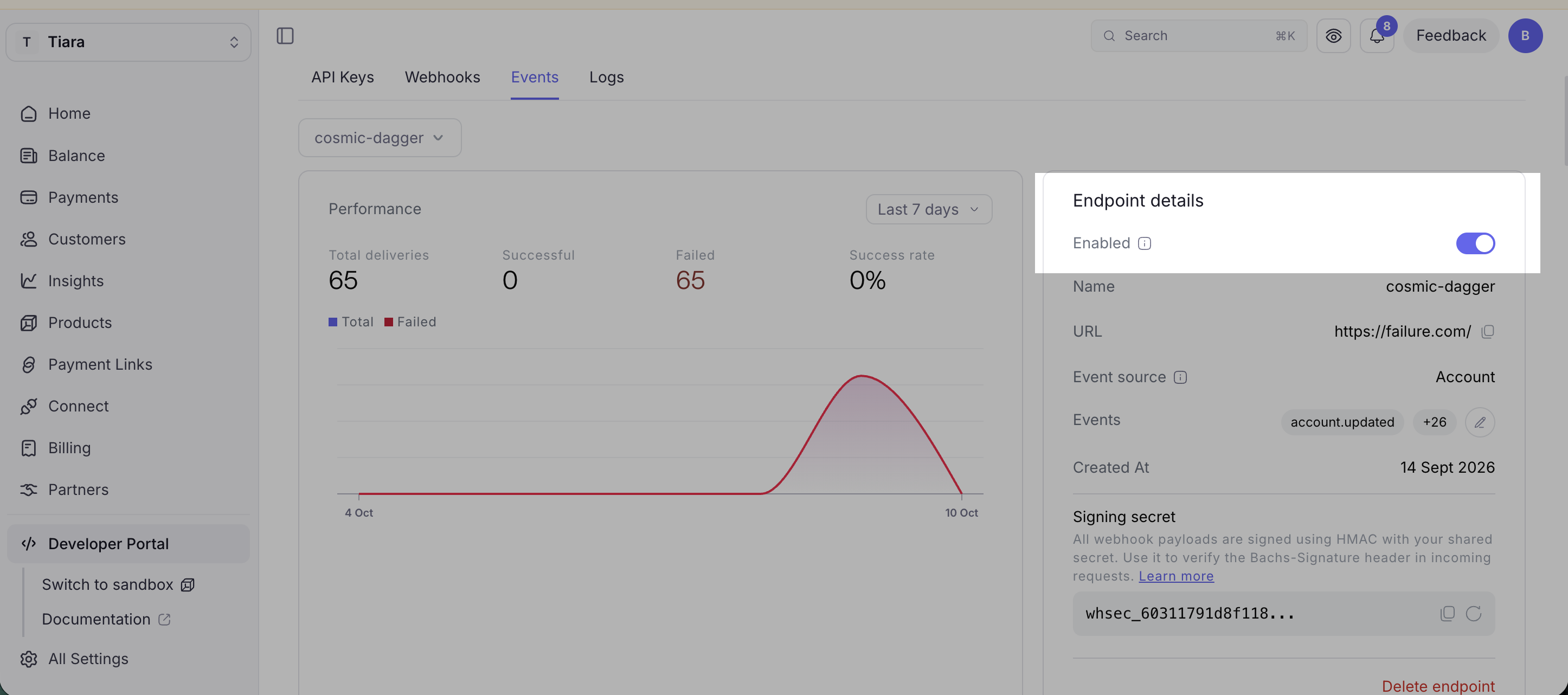This screenshot has width=1568, height=695.
Task: Toggle the sidebar collapse icon
Action: point(285,36)
